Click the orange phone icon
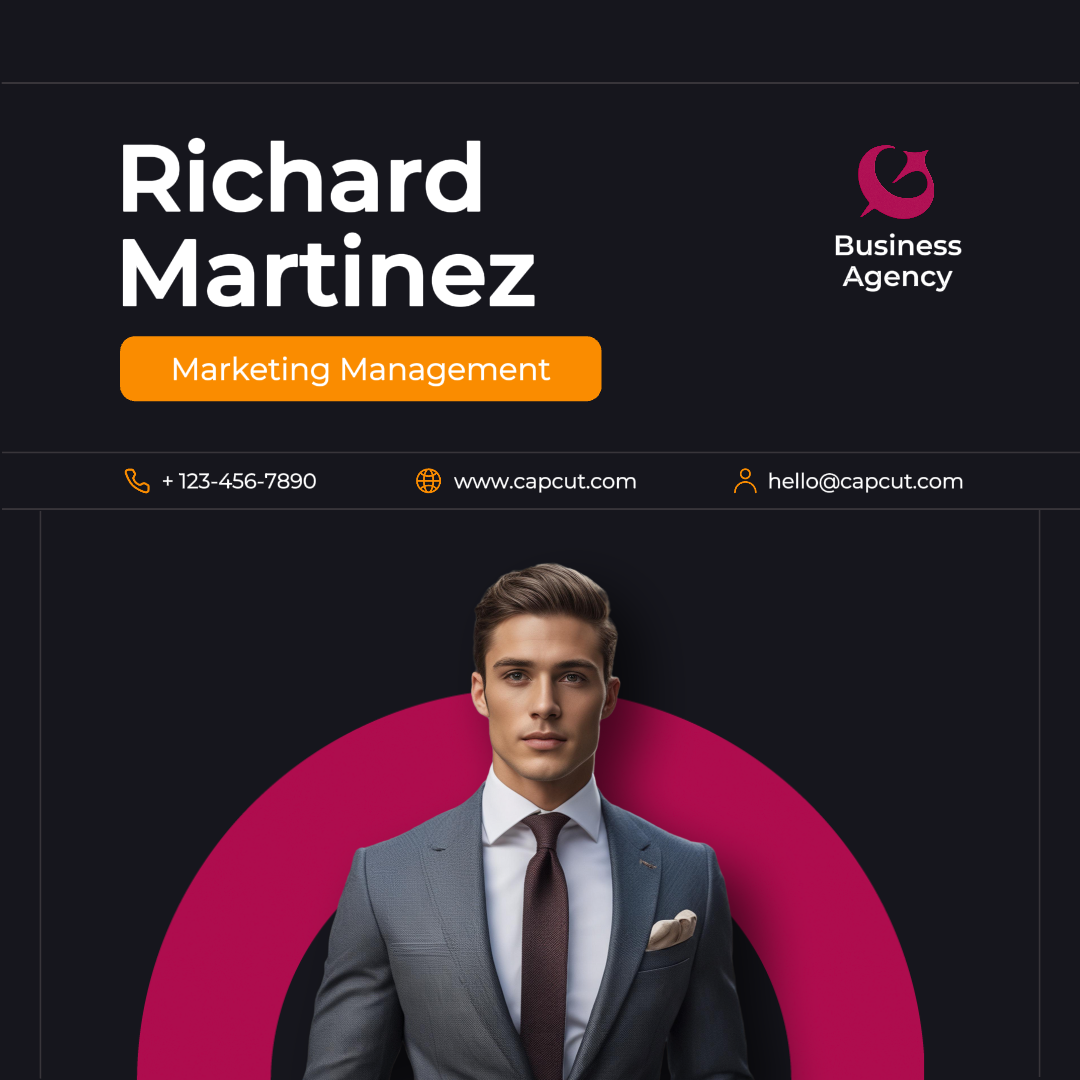Image resolution: width=1080 pixels, height=1080 pixels. 137,481
